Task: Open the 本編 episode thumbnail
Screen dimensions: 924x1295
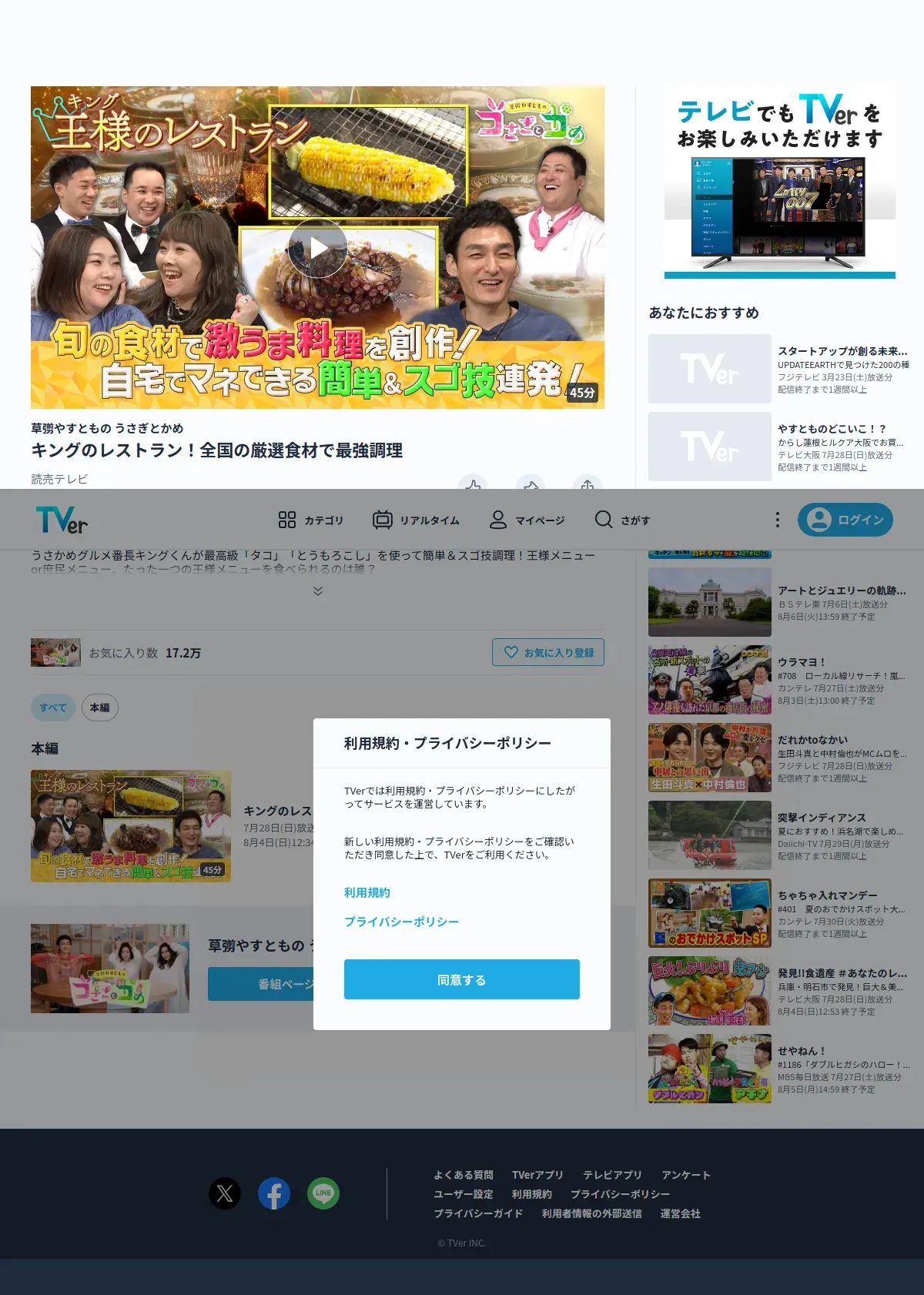Action: click(131, 826)
